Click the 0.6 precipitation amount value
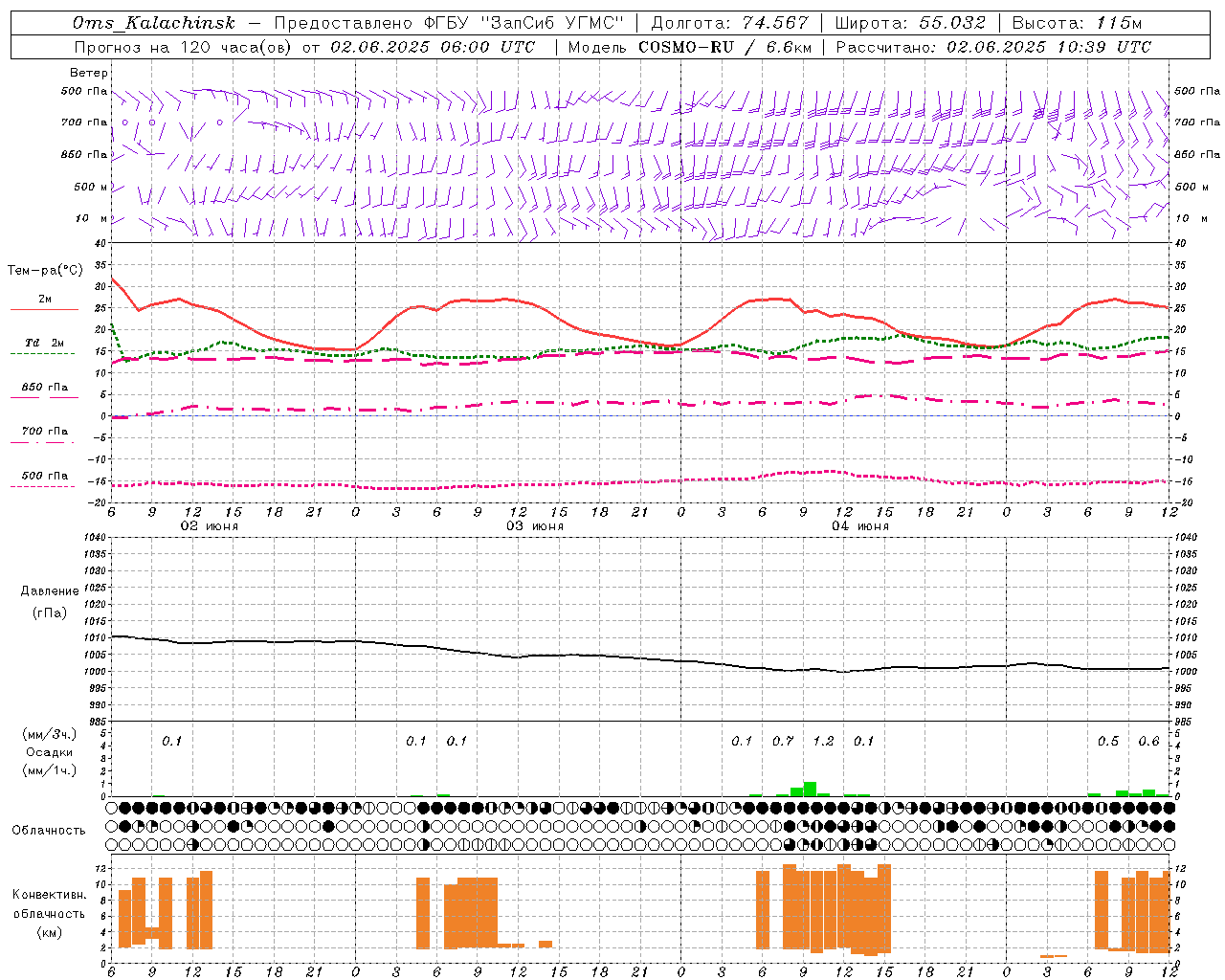Viewport: 1225px width, 980px height. tap(1148, 741)
